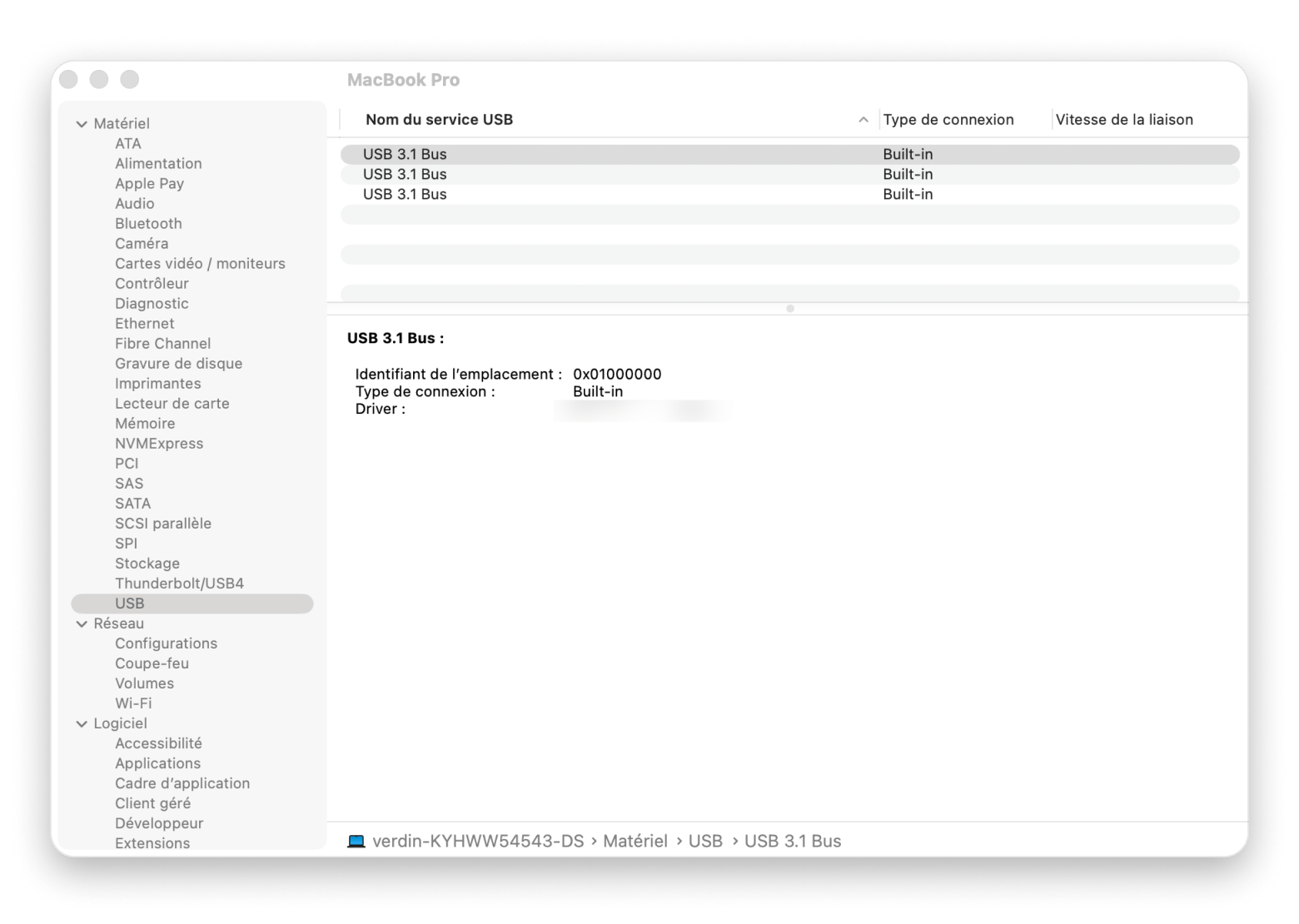Select ATA in the sidebar
Screen dimensions: 1299x924
click(x=128, y=144)
